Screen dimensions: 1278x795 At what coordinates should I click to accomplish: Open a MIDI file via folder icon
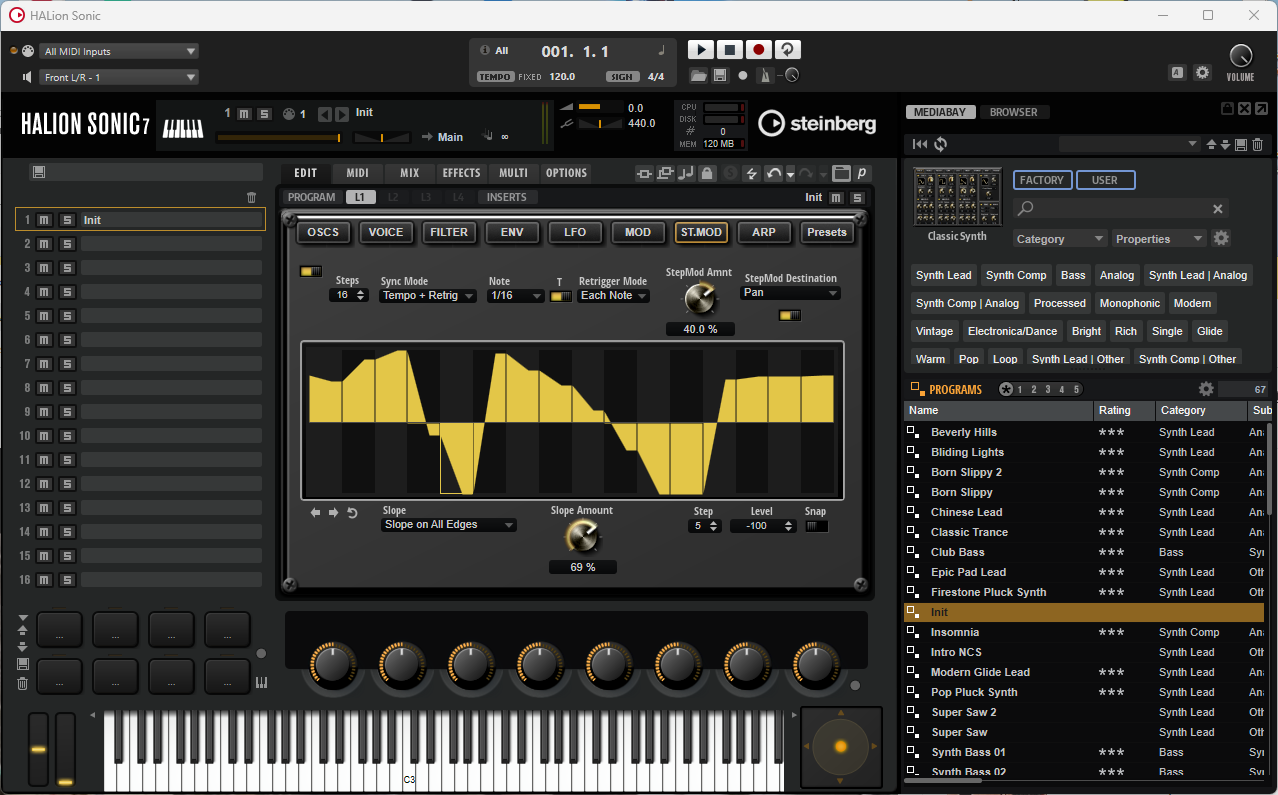(699, 76)
